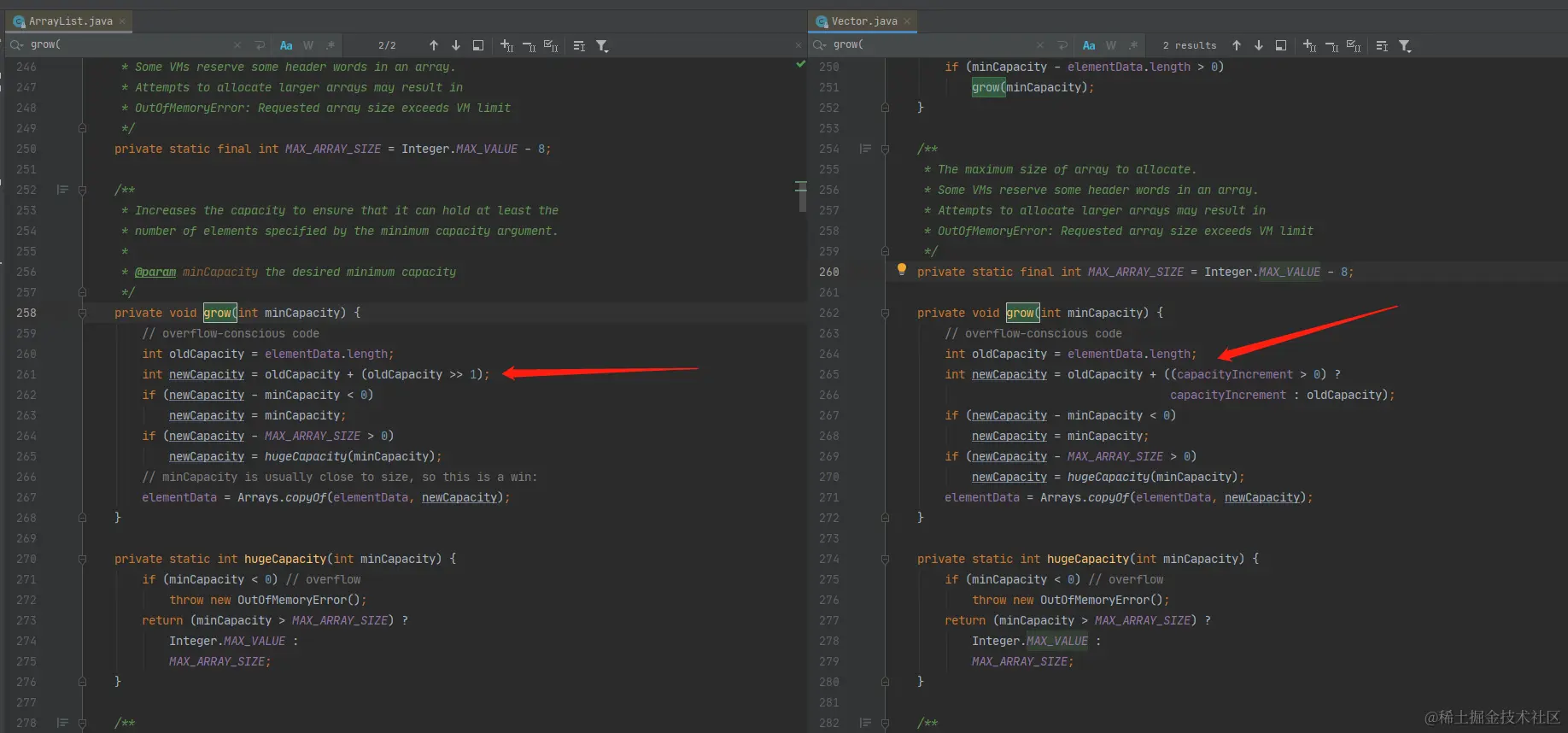Clear search text in ArrayList.java find bar
1568x733 pixels.
pos(237,45)
